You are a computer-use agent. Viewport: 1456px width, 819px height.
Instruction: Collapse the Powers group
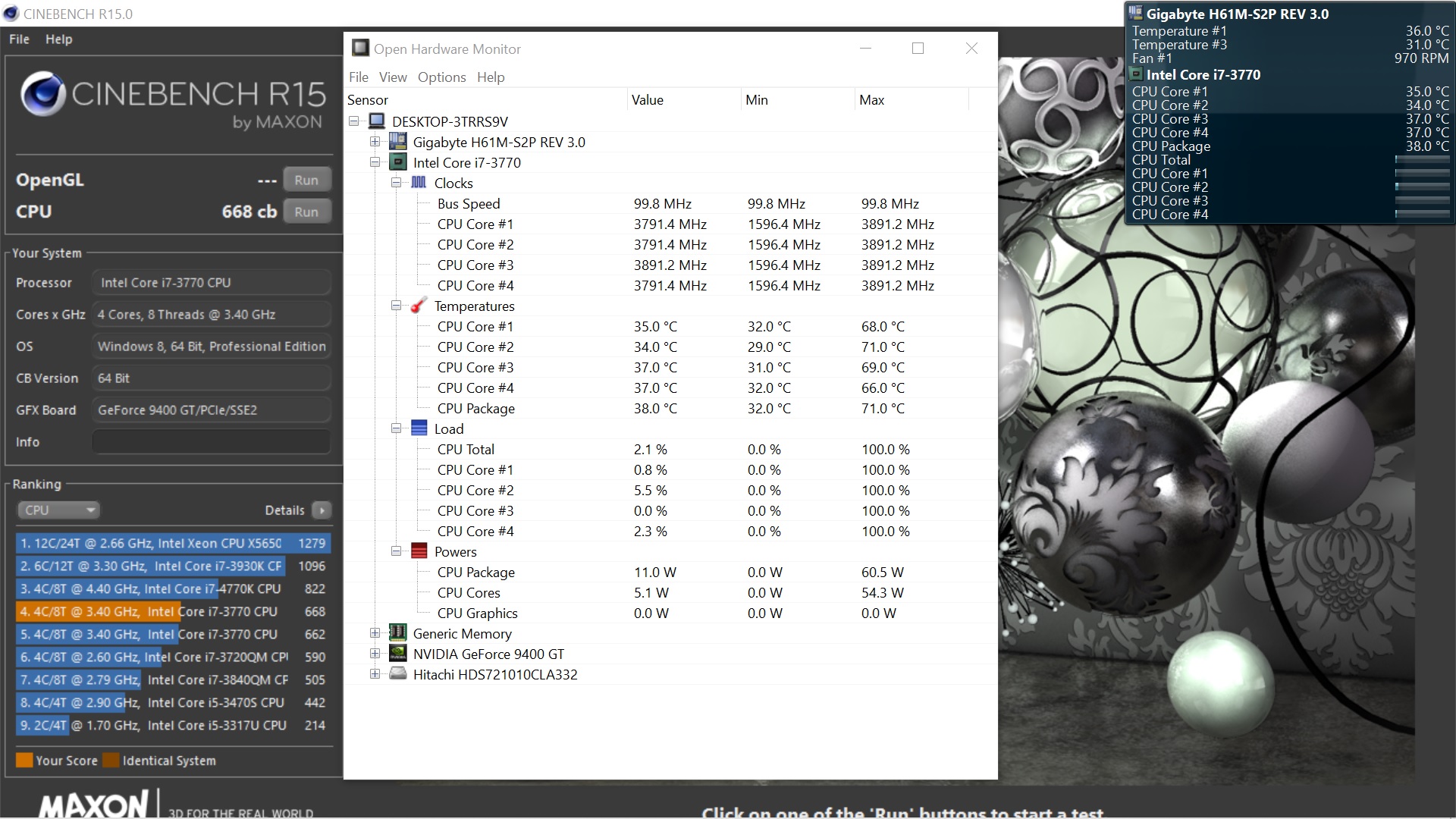[396, 551]
